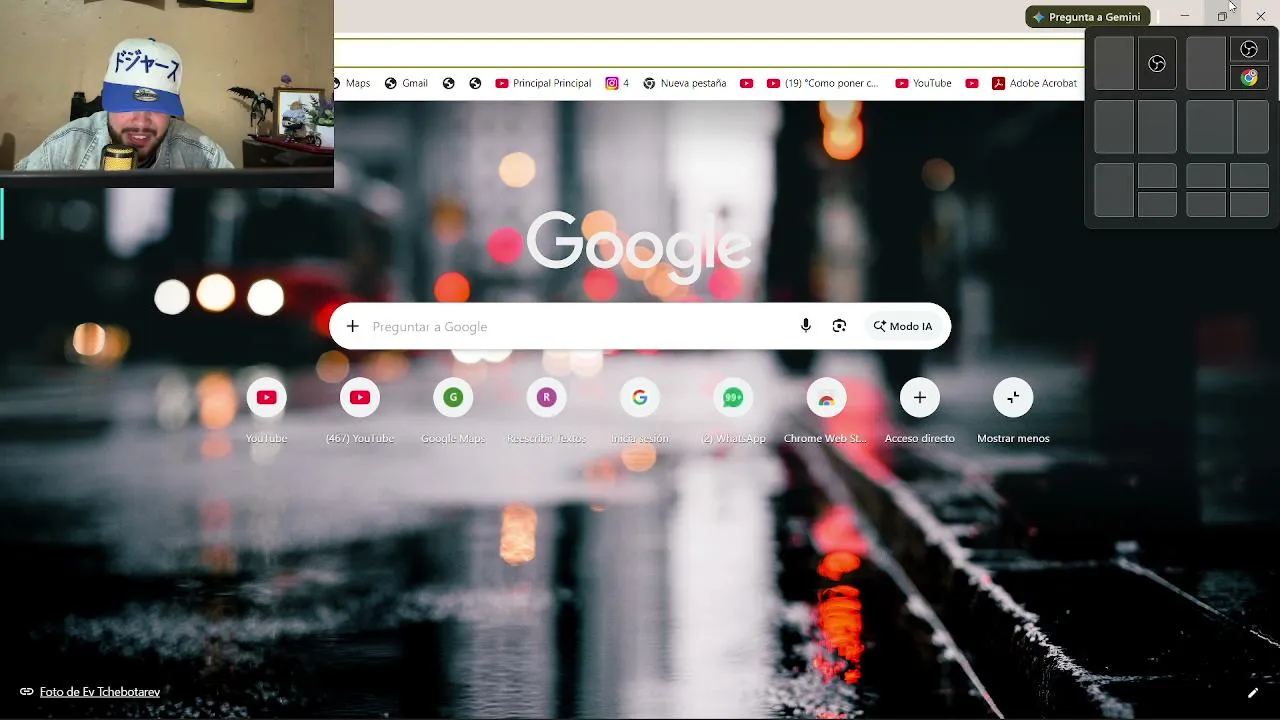Click the pencil icon to customize Chrome
Screen dimensions: 1280x720
pyautogui.click(x=1252, y=692)
